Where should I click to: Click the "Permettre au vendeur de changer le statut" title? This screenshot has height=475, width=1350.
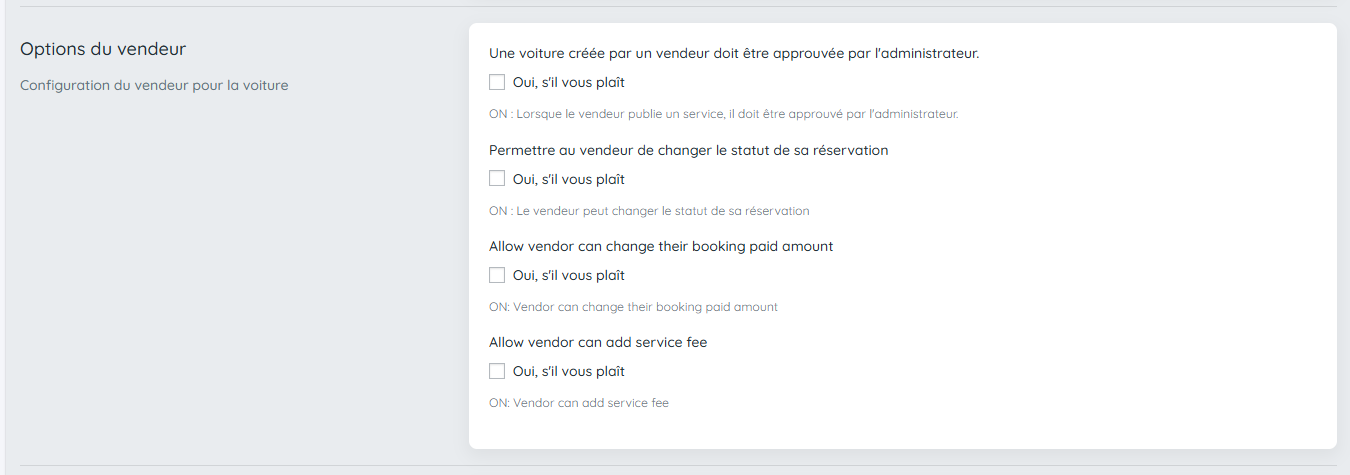click(x=688, y=150)
